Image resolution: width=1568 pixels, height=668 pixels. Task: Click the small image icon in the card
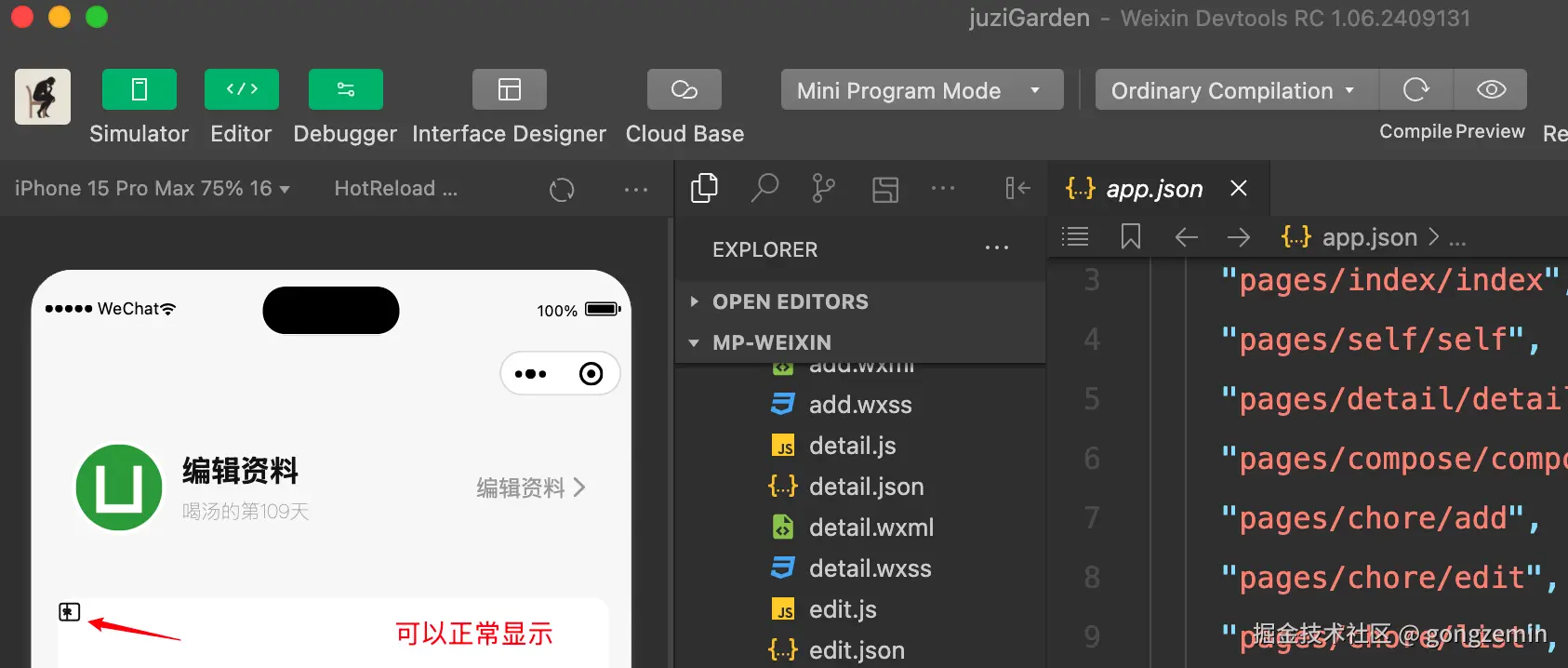(x=70, y=611)
